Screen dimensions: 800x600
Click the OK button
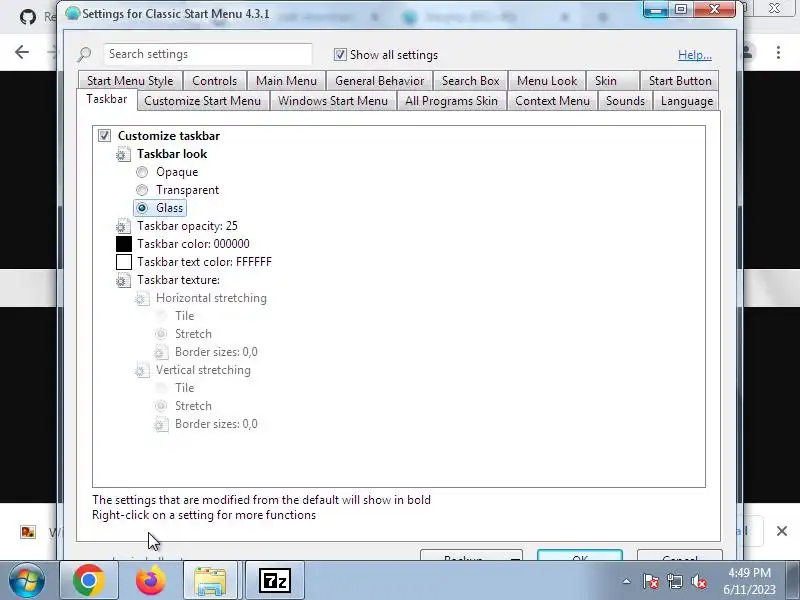pyautogui.click(x=580, y=555)
